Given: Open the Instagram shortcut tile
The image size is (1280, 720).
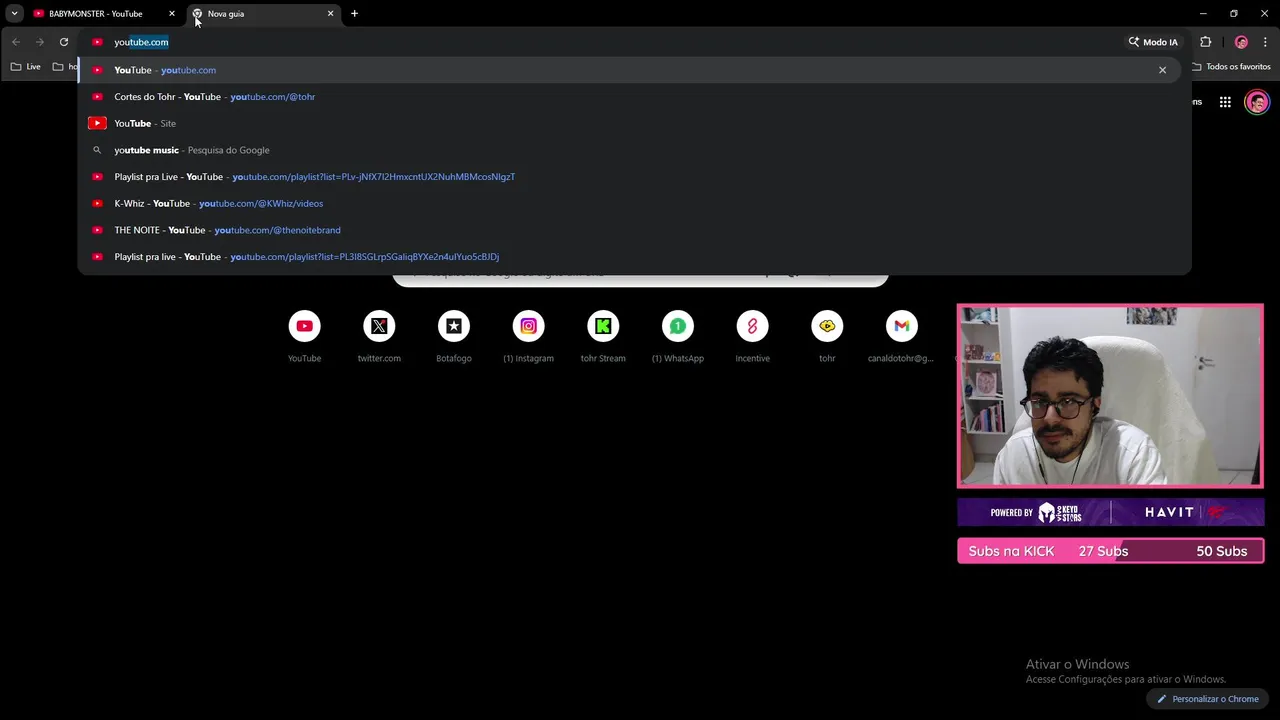Looking at the screenshot, I should click(528, 336).
